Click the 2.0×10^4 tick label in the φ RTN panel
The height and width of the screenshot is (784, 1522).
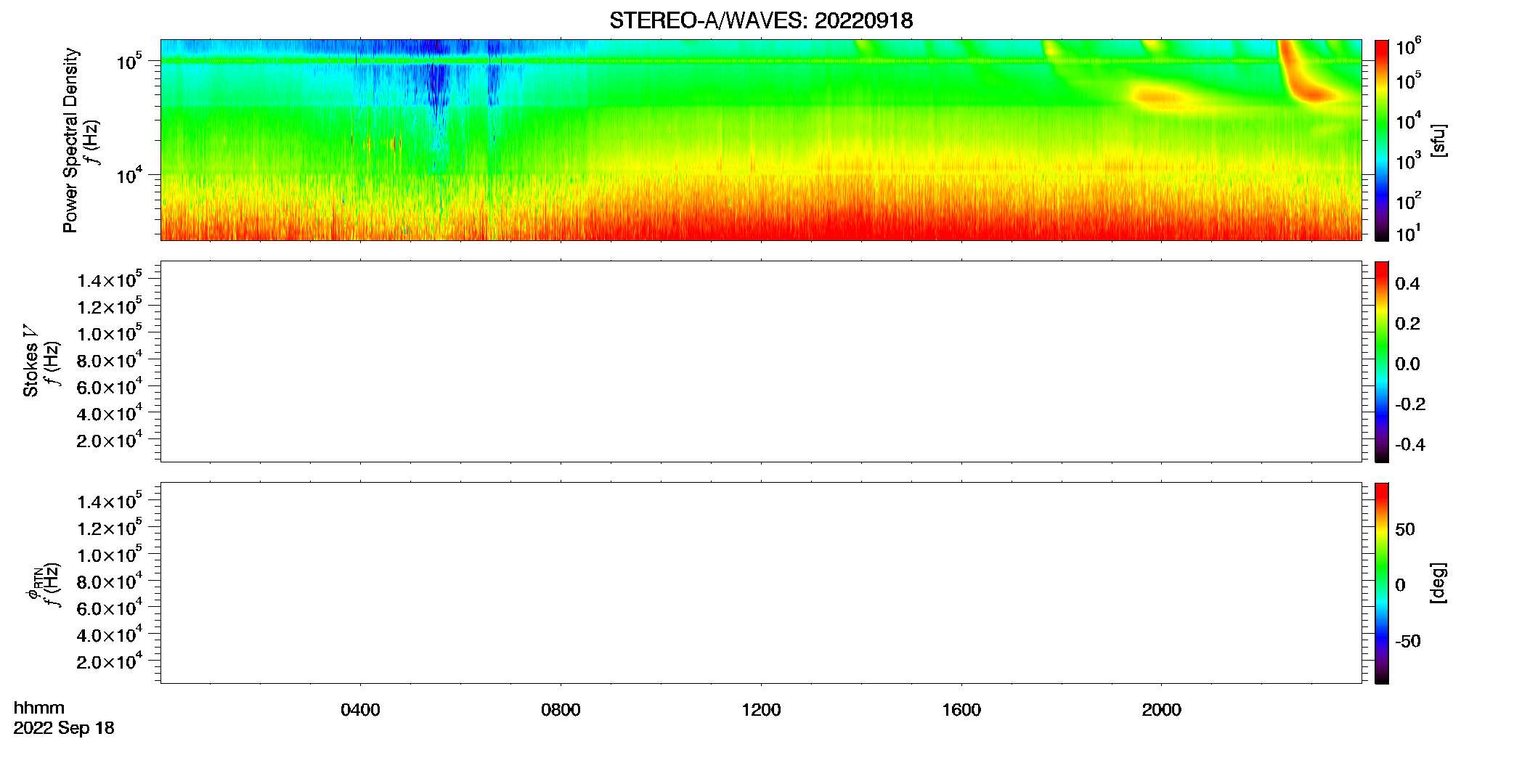click(110, 661)
